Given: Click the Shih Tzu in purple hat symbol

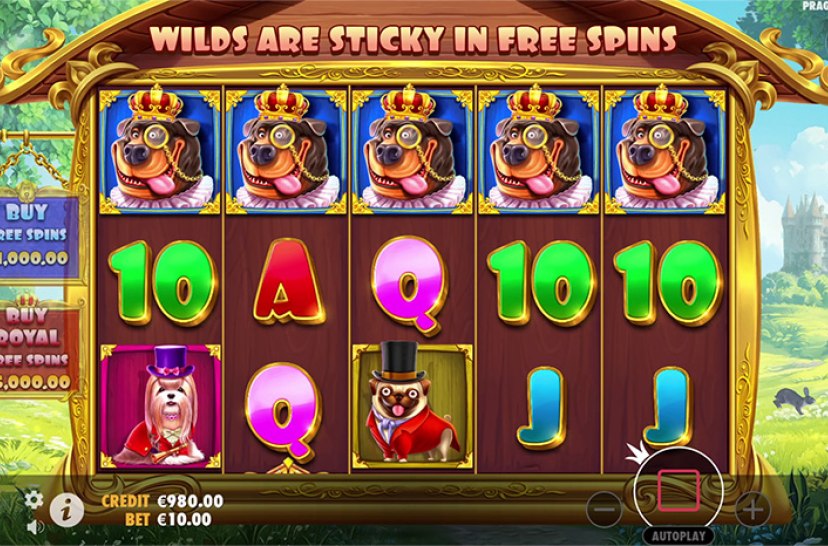Looking at the screenshot, I should point(161,406).
